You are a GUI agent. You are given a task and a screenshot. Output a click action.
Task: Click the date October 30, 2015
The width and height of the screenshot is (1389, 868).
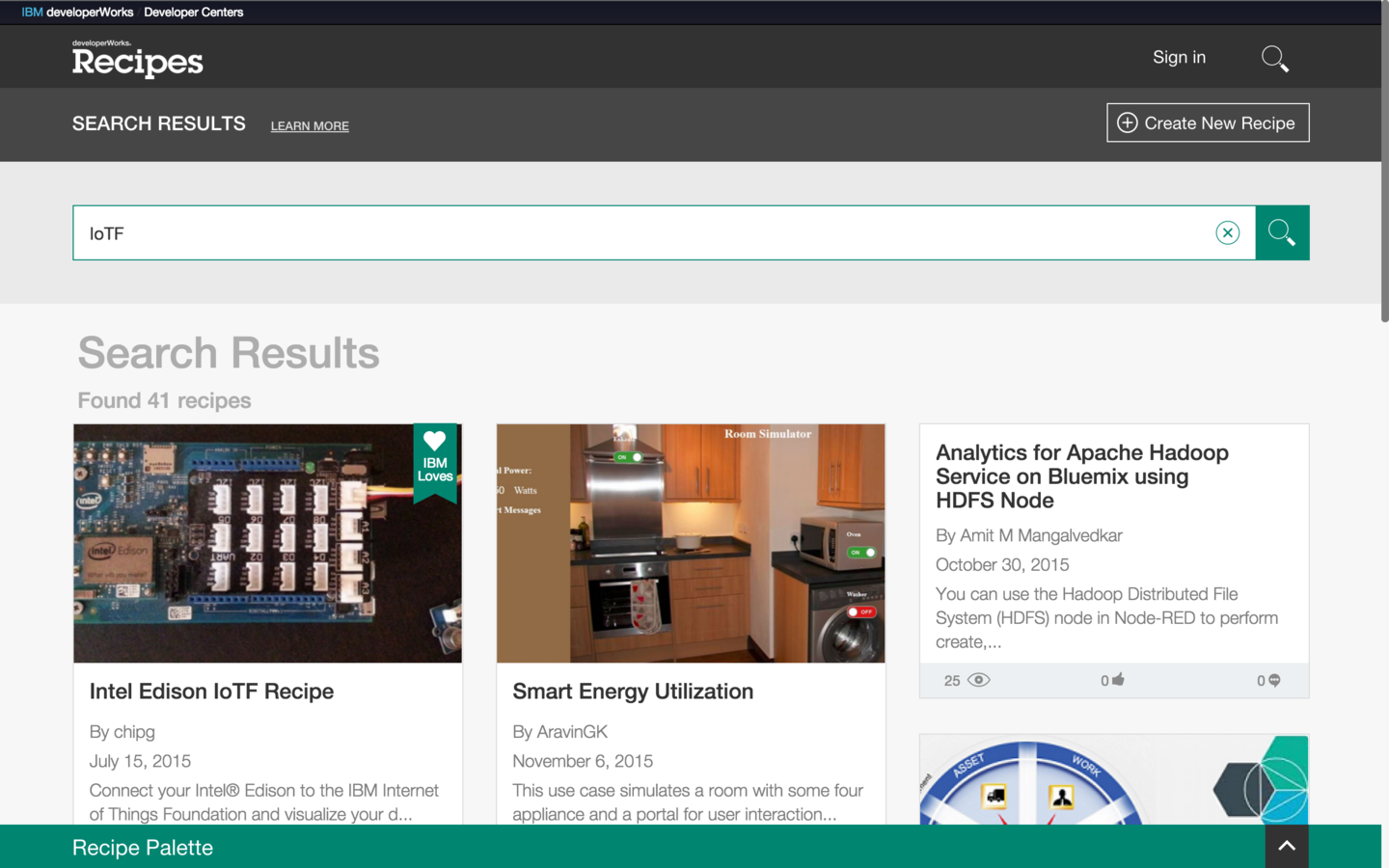(1002, 565)
